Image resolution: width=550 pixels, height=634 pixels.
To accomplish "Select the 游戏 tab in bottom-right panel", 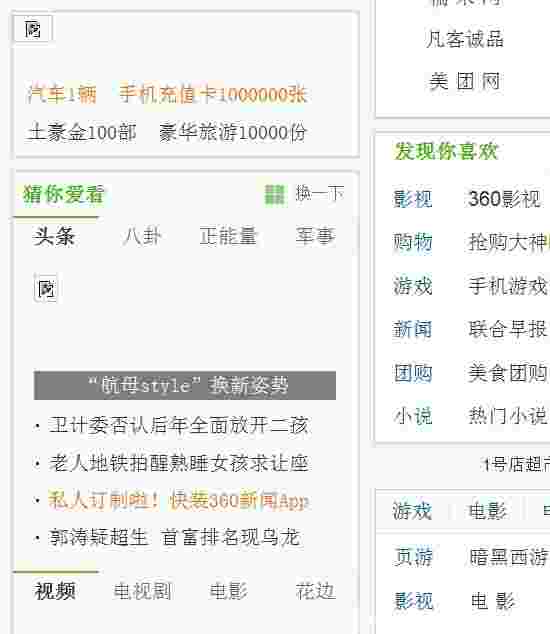I will pos(412,511).
